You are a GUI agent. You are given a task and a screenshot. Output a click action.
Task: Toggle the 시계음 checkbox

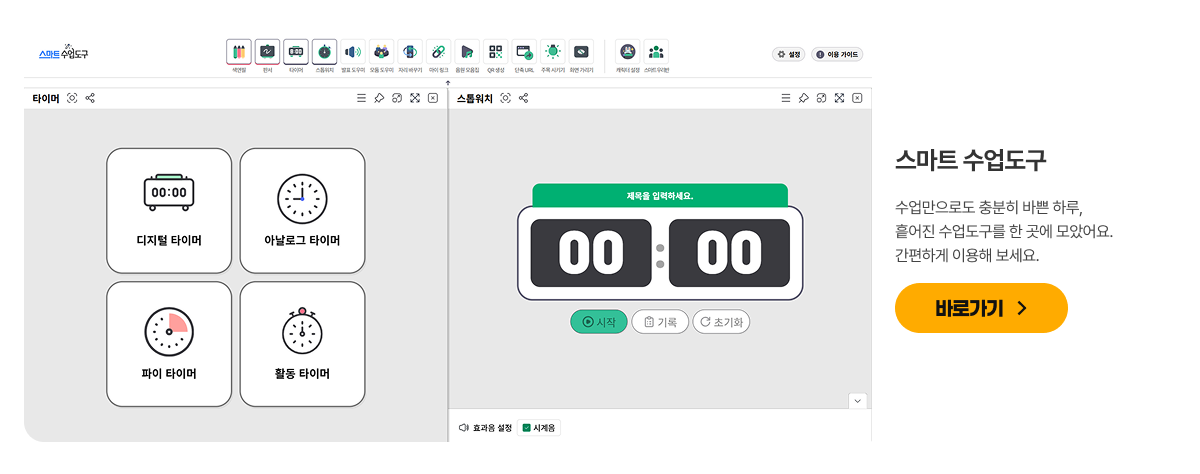tap(527, 428)
